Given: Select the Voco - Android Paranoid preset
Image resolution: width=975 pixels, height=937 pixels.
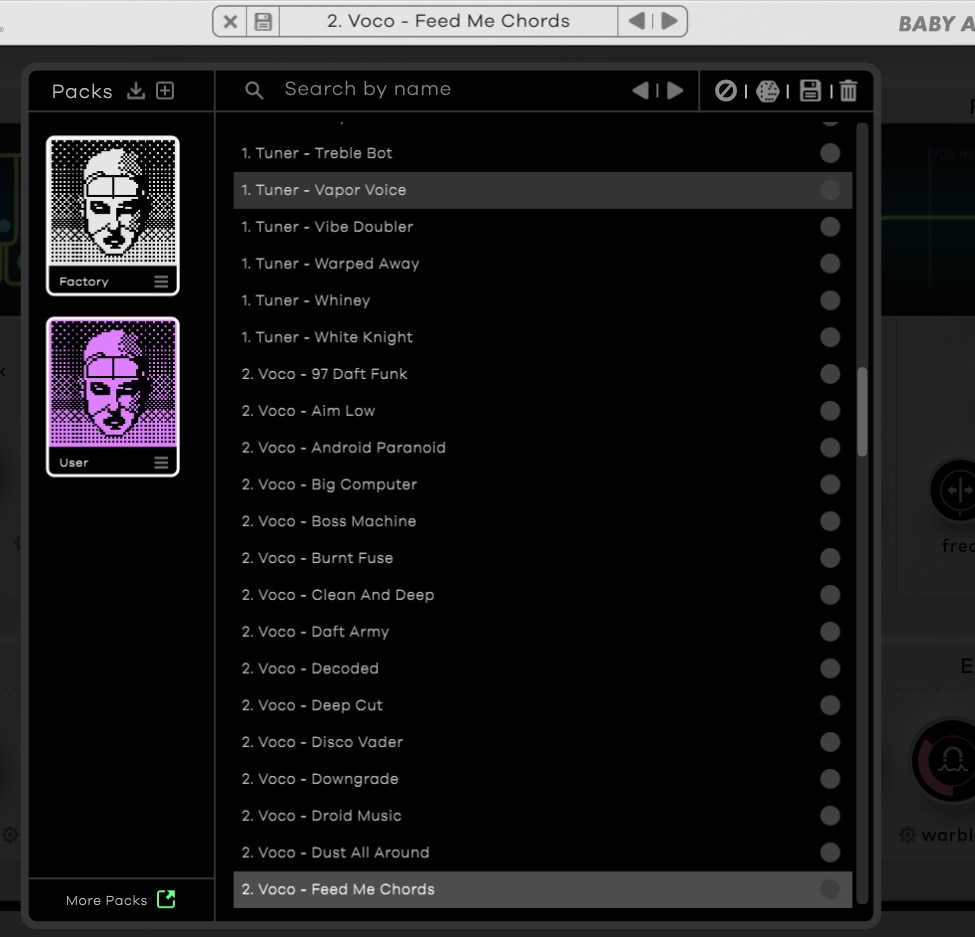Looking at the screenshot, I should click(343, 448).
